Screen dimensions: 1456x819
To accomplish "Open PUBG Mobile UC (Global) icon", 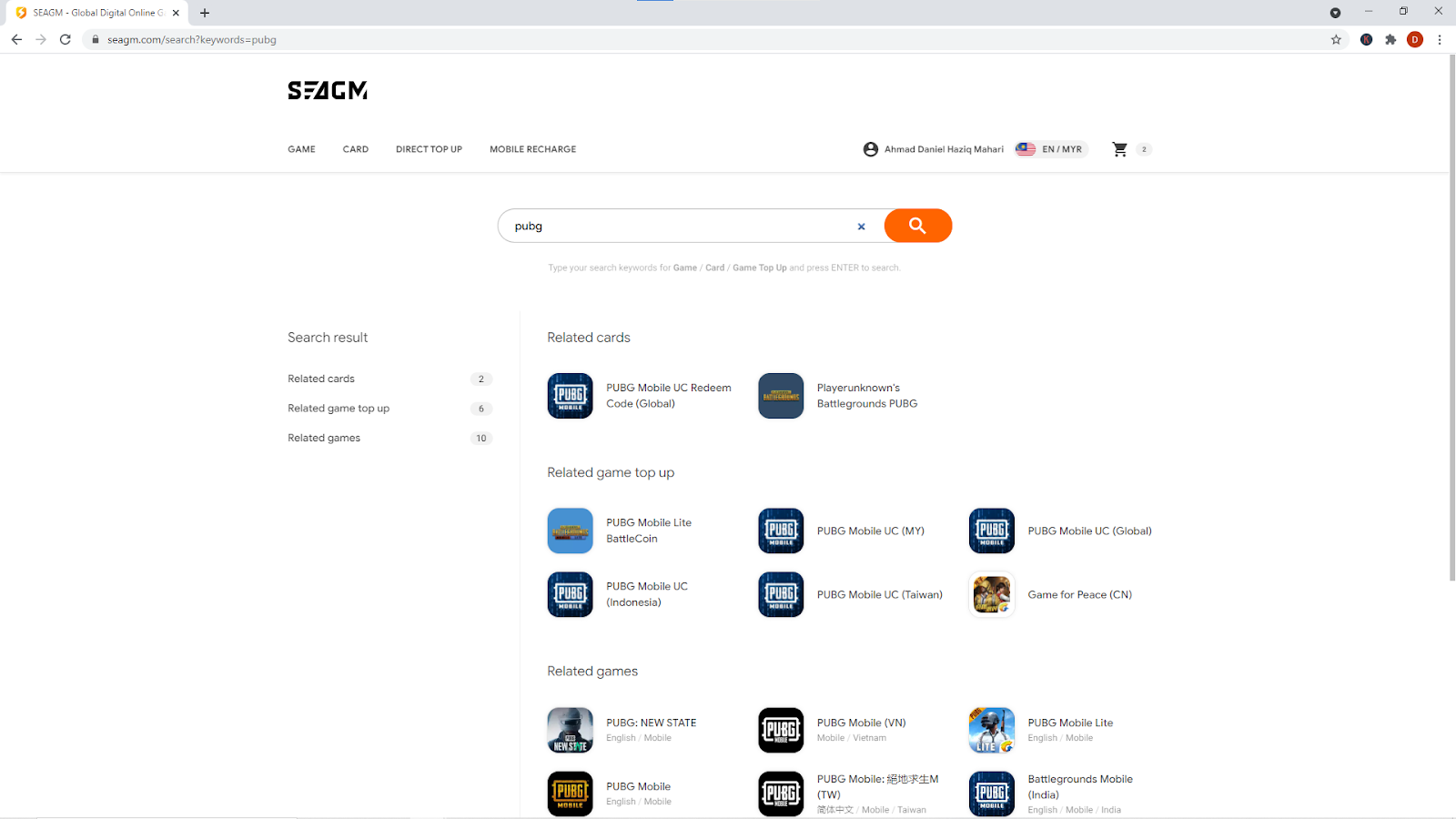I will [x=992, y=531].
